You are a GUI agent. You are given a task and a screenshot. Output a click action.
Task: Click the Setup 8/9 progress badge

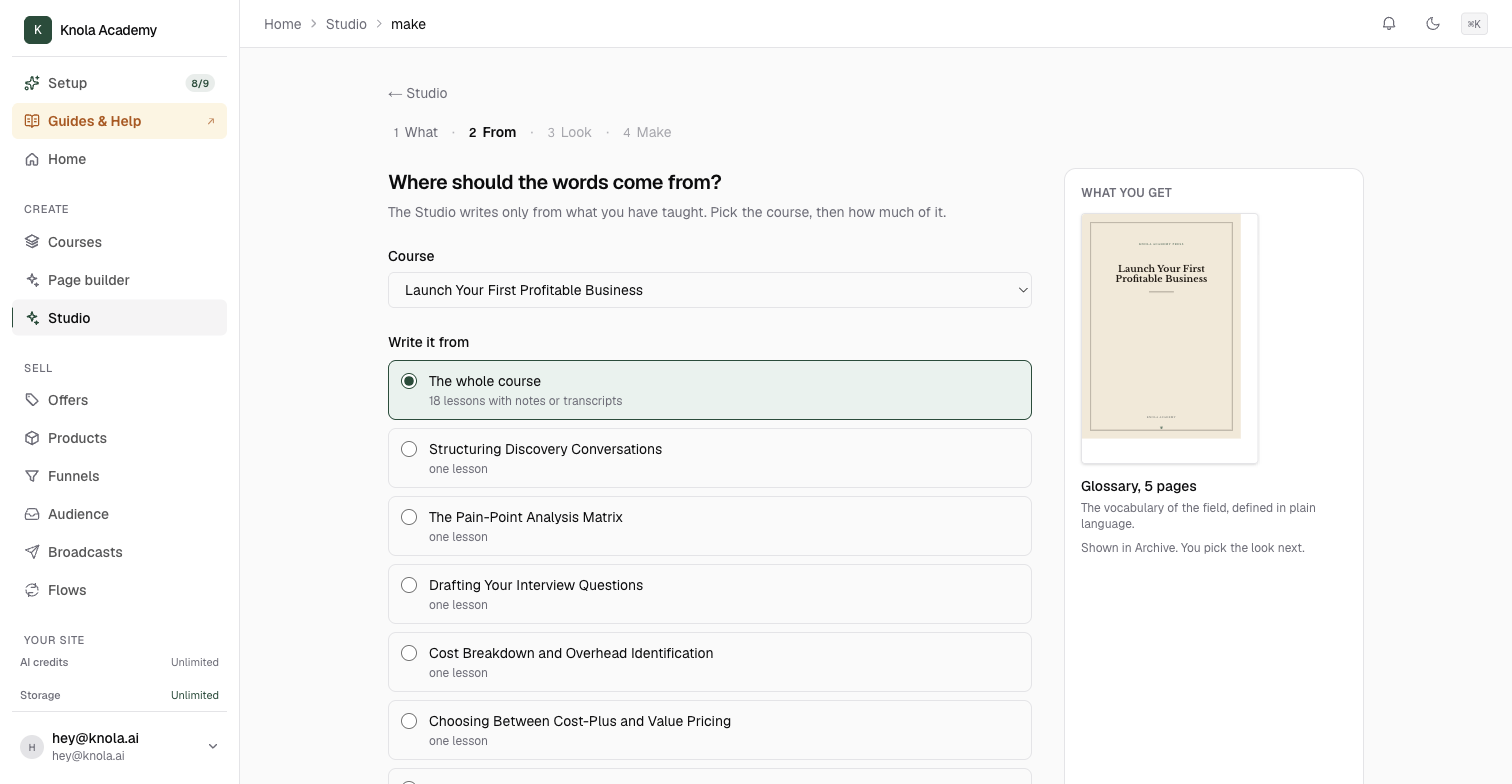pos(200,83)
